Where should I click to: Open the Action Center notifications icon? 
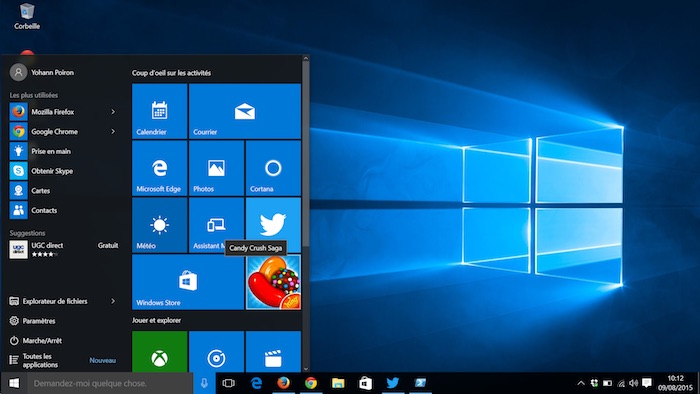pyautogui.click(x=646, y=383)
